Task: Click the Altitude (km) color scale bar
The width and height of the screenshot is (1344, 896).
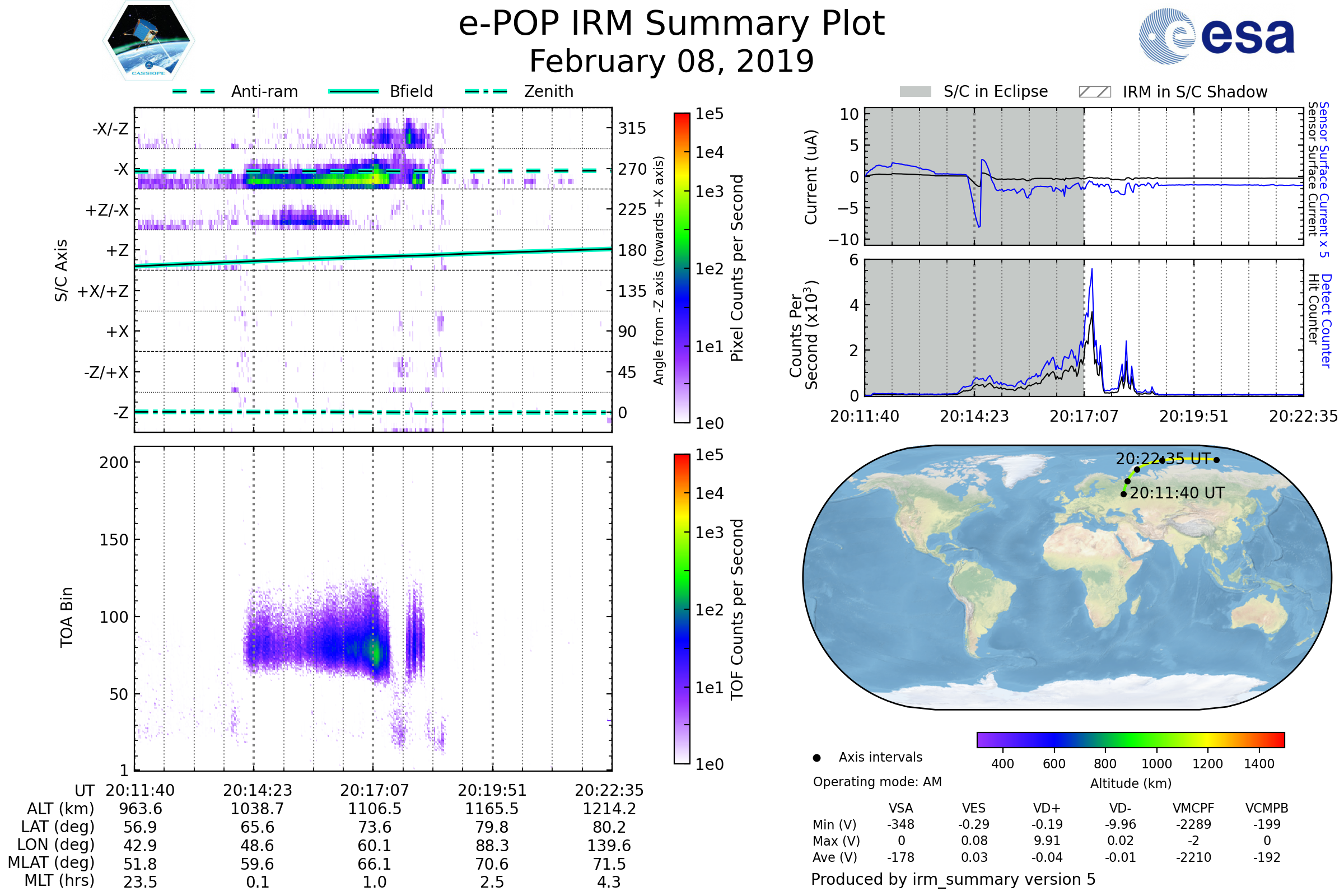Action: [x=1130, y=739]
